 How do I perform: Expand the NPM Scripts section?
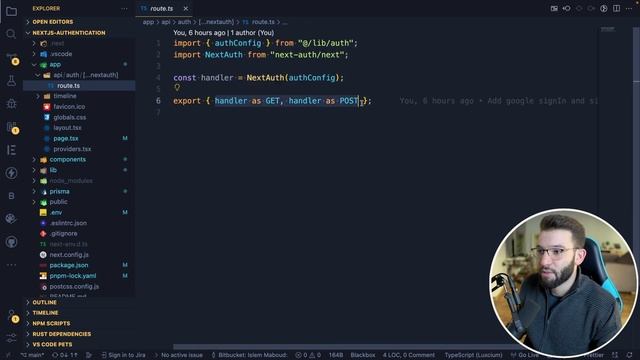click(51, 324)
